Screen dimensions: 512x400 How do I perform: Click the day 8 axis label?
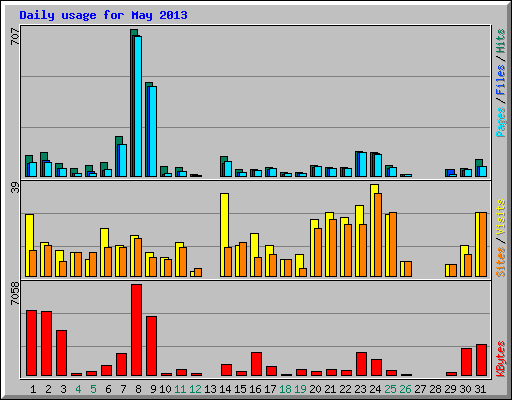pyautogui.click(x=138, y=389)
